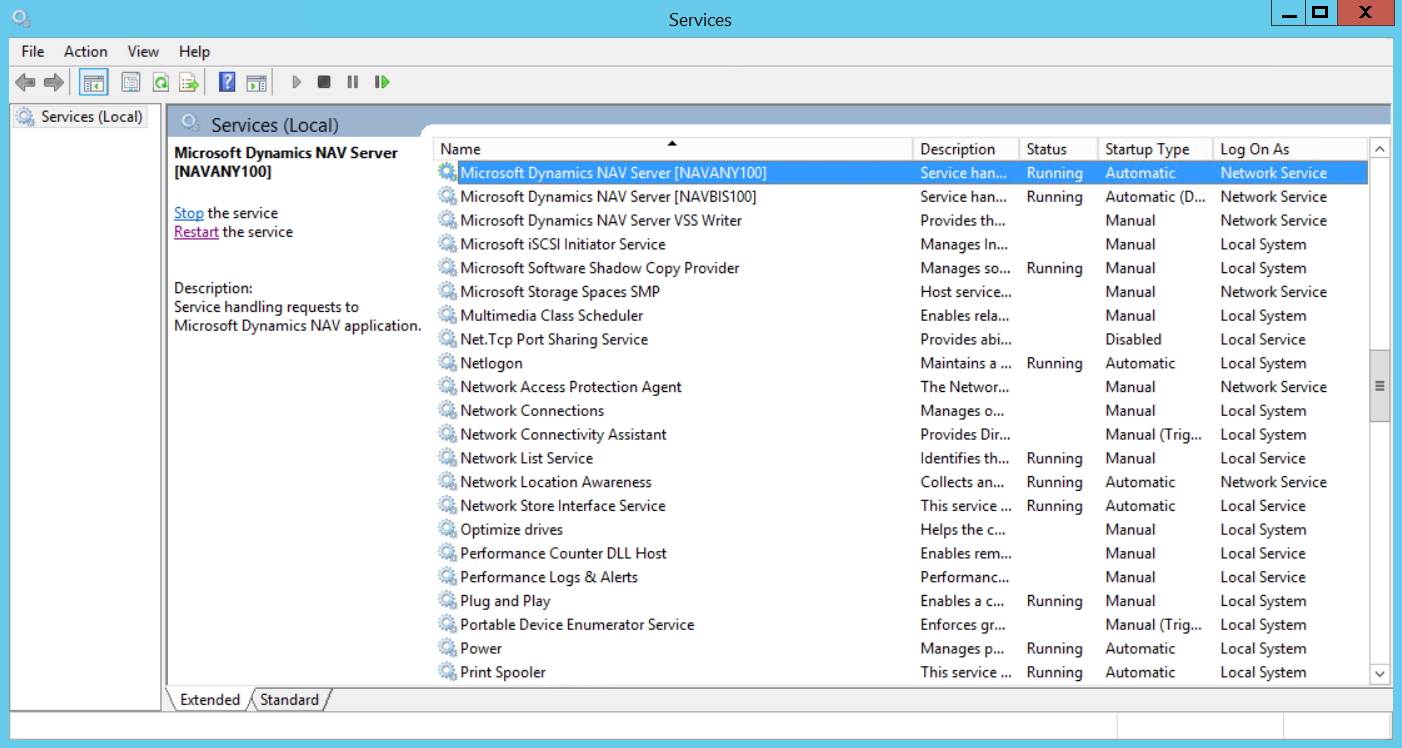Click the Restart Service toolbar icon
Viewport: 1402px width, 748px height.
pyautogui.click(x=382, y=82)
